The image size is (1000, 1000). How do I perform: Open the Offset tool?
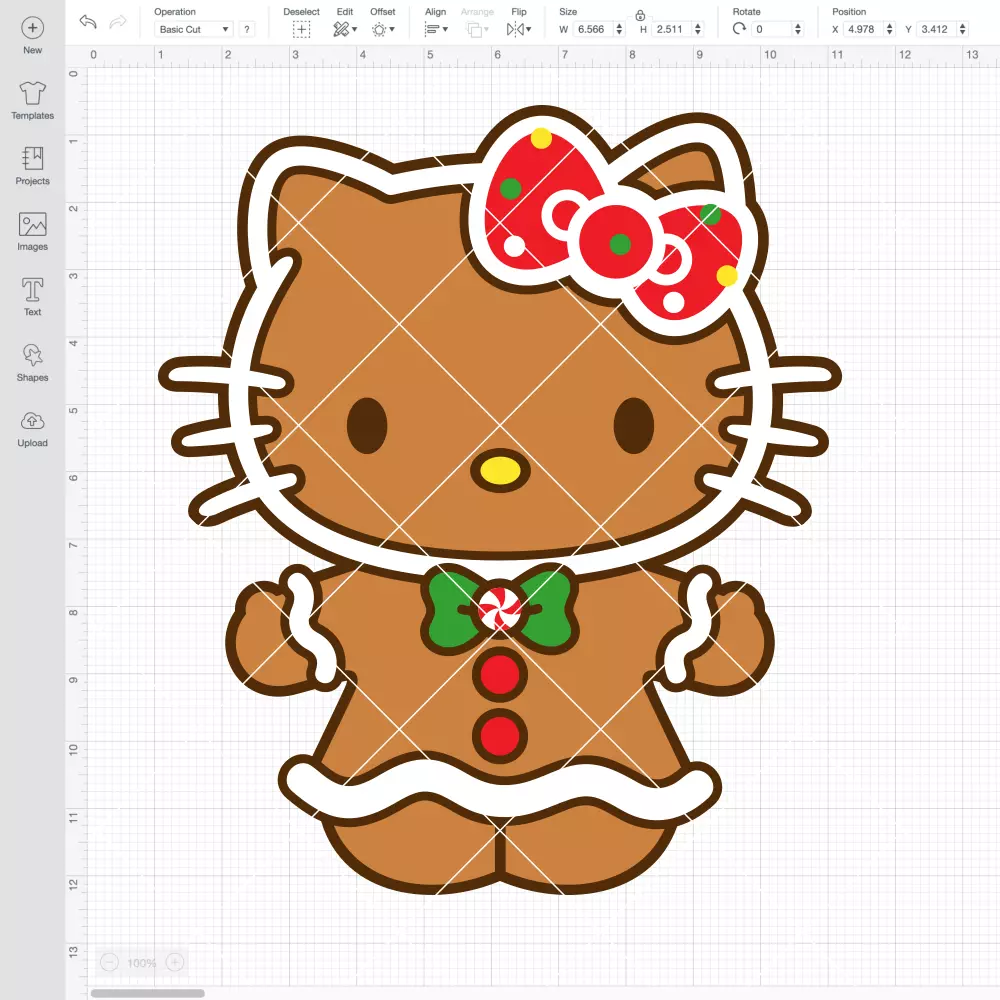click(x=383, y=29)
